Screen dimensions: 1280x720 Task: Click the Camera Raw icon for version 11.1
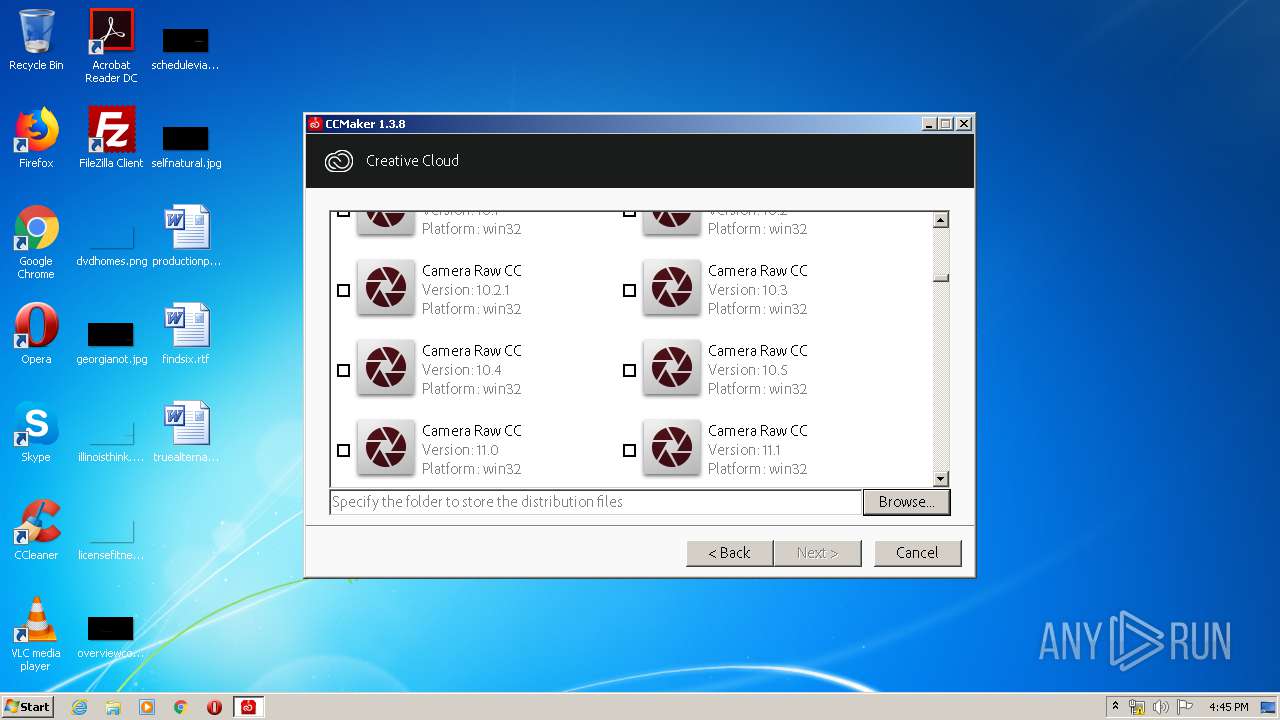coord(672,448)
